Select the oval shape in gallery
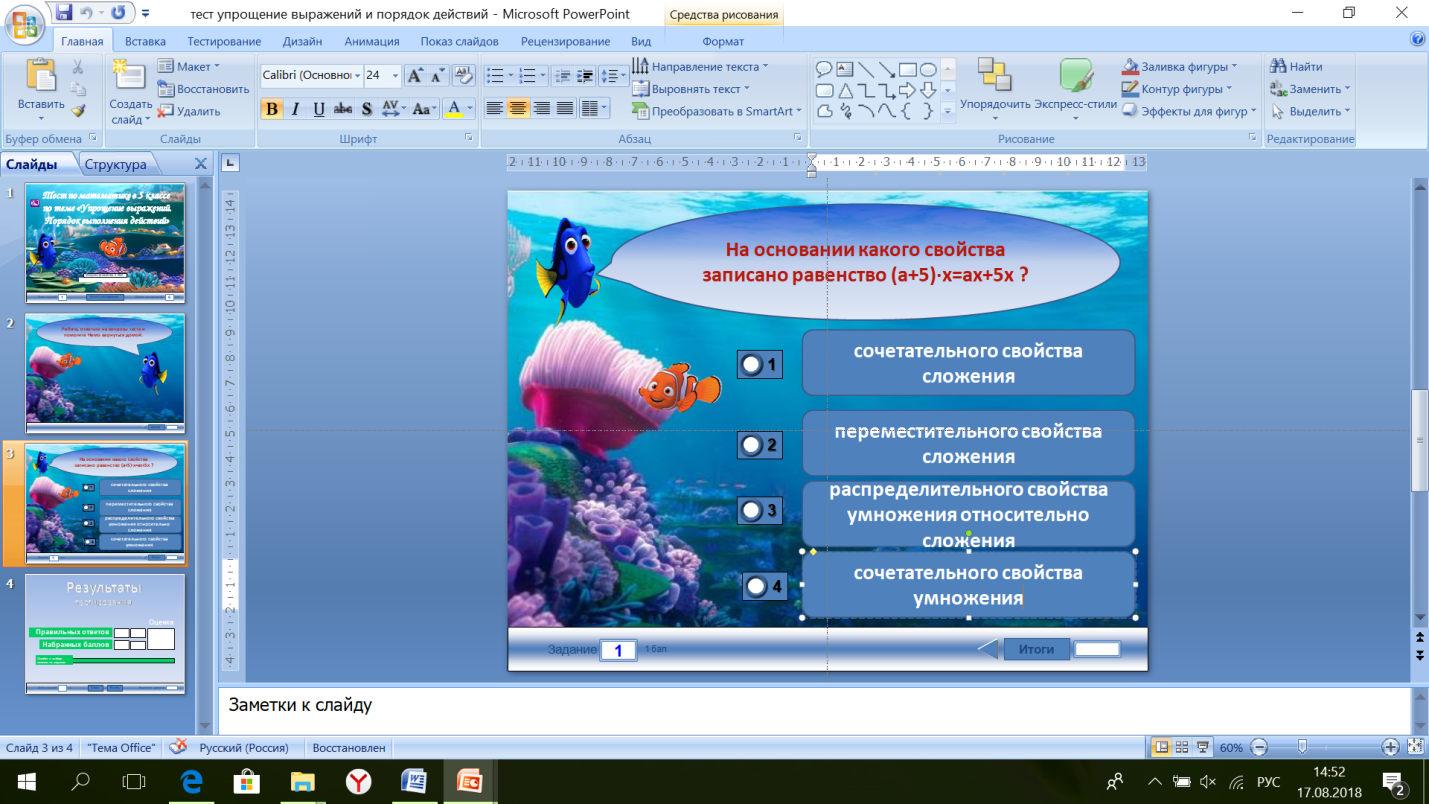The width and height of the screenshot is (1429, 804). pyautogui.click(x=928, y=69)
